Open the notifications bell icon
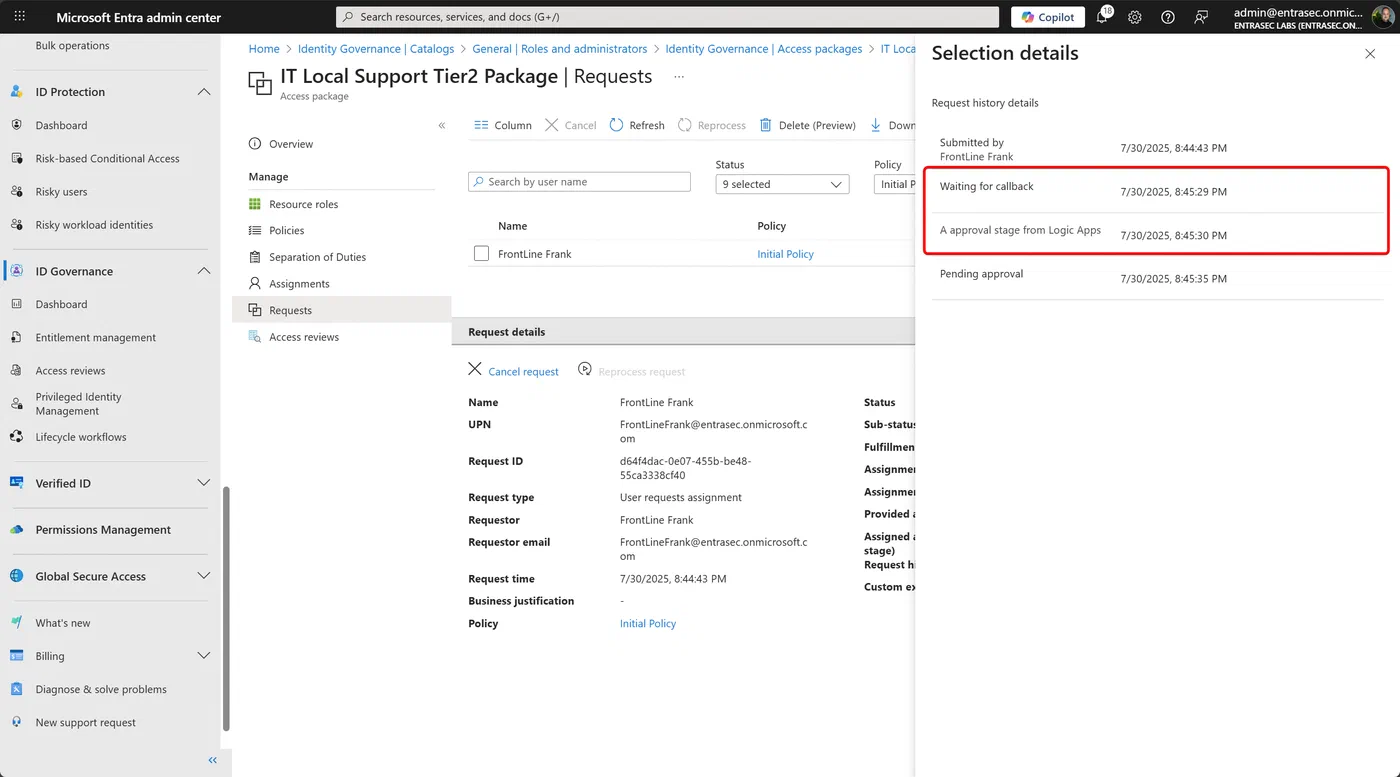 (x=1102, y=17)
